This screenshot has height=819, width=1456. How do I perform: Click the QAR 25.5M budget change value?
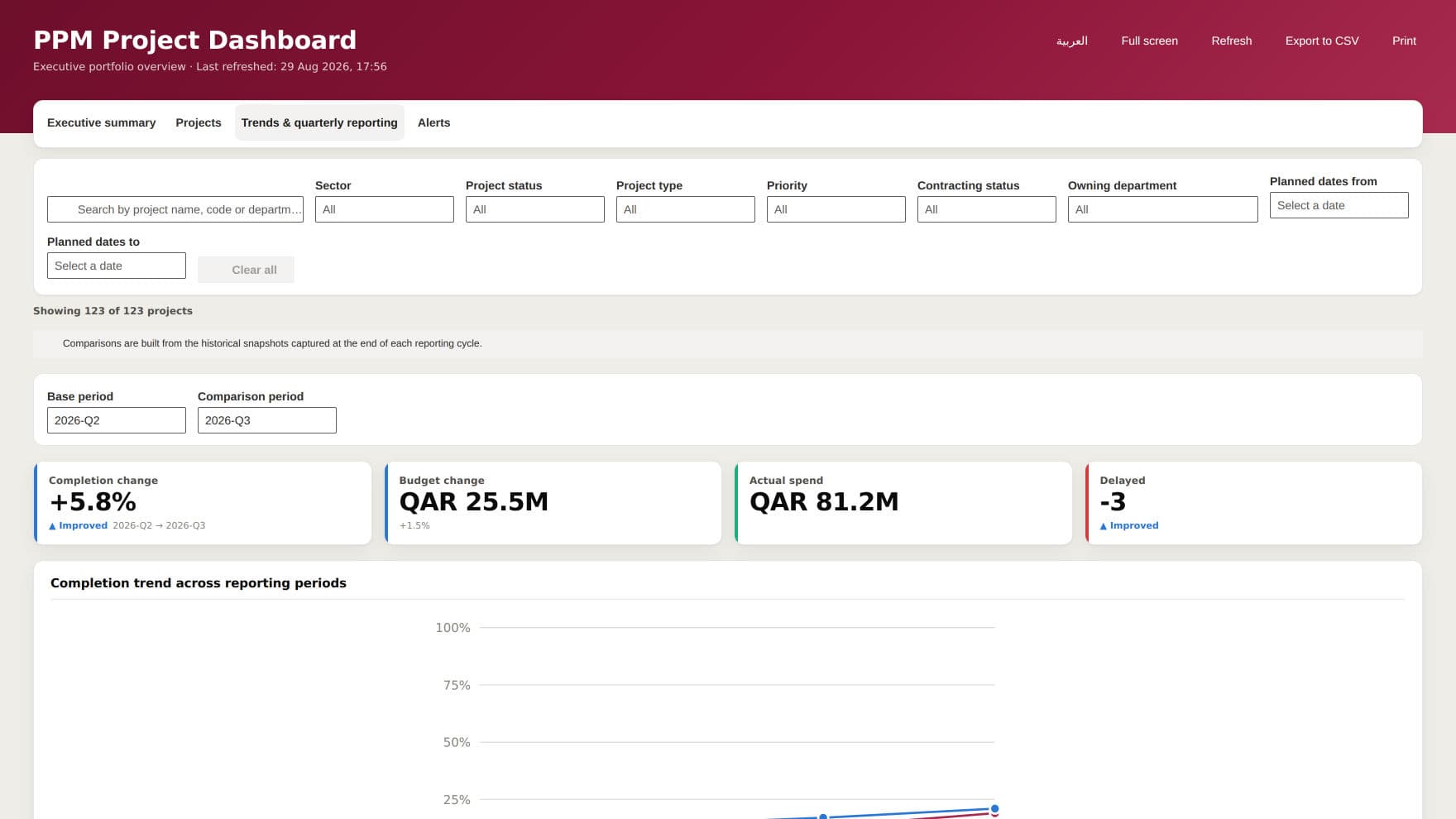474,502
